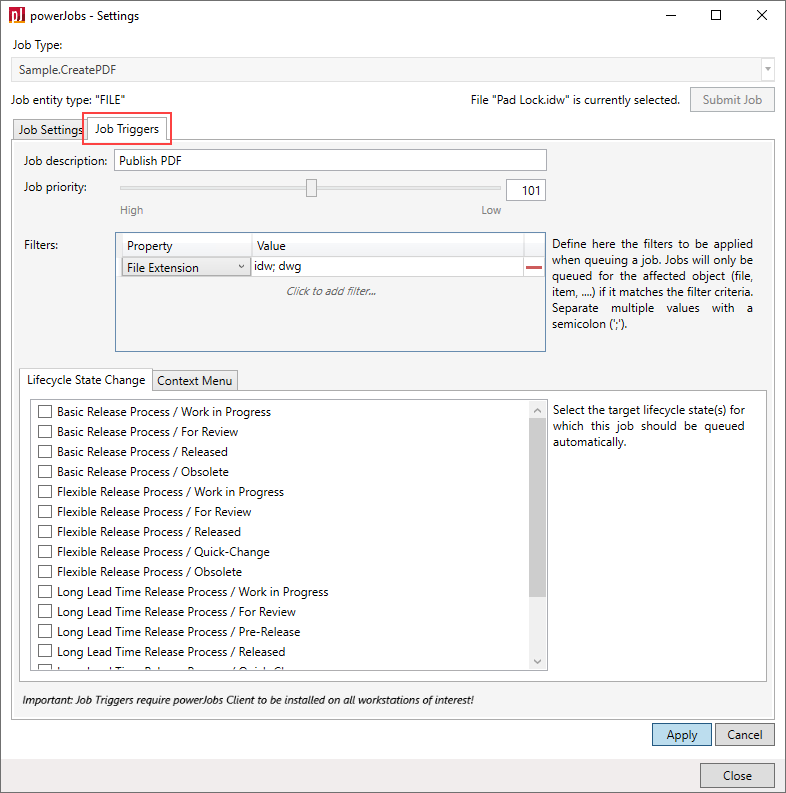Viewport: 786px width, 793px height.
Task: Check Basic Release Process / For Review
Action: pyautogui.click(x=45, y=431)
